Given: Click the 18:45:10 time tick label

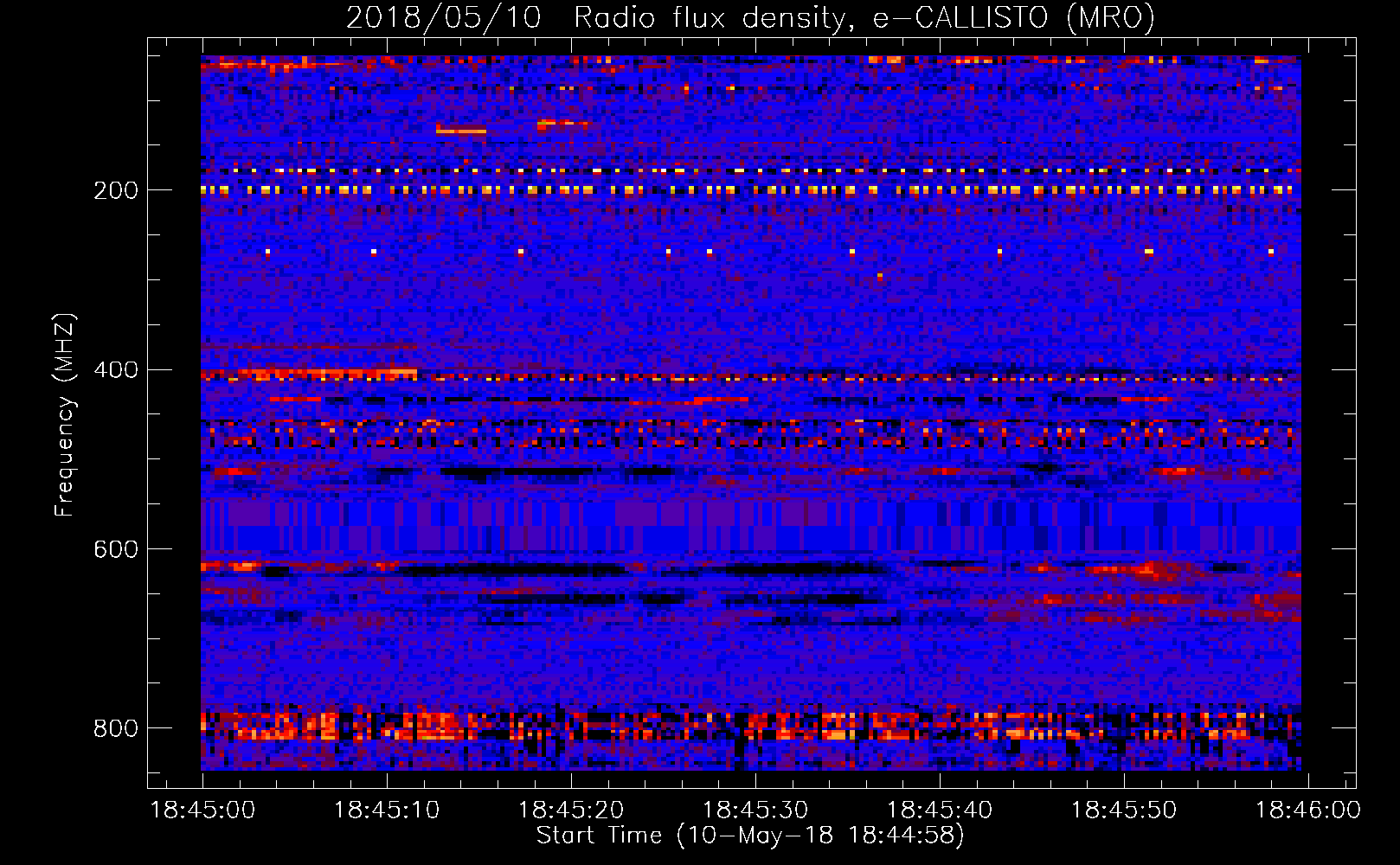Looking at the screenshot, I should coord(387,811).
